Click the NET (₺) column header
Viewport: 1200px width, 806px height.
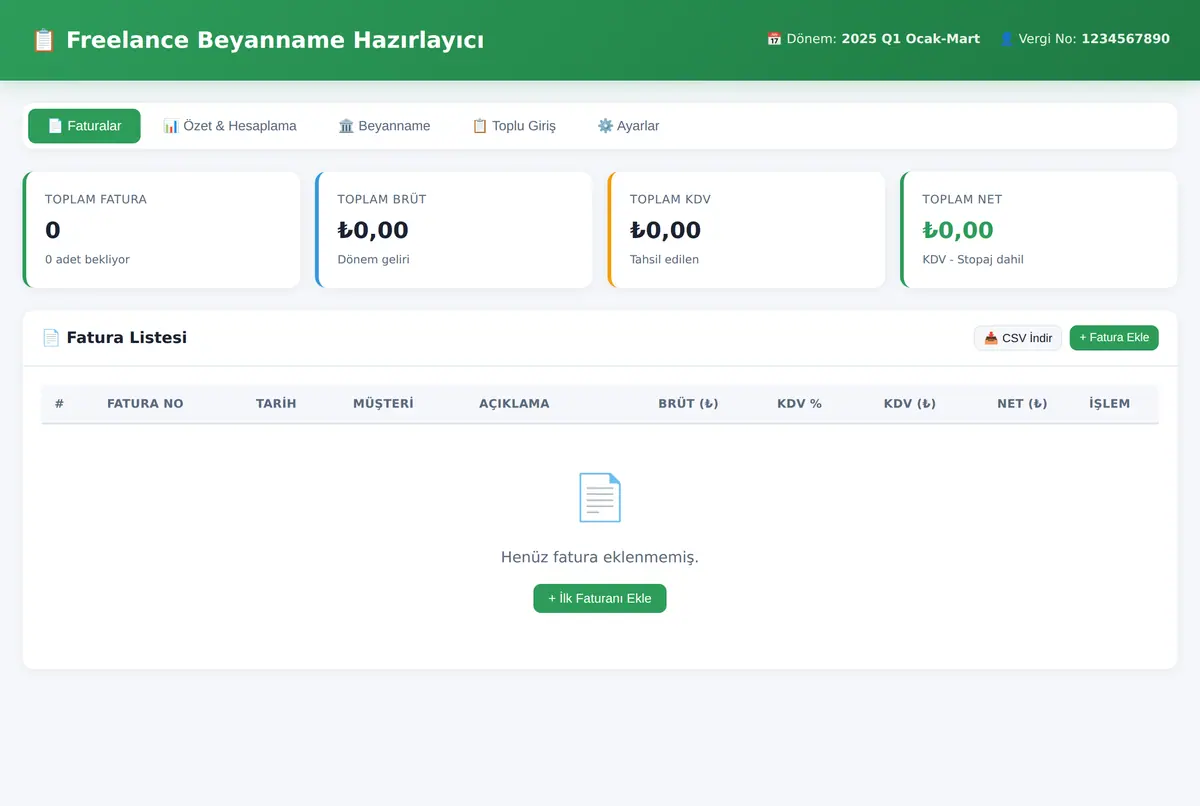tap(1022, 404)
